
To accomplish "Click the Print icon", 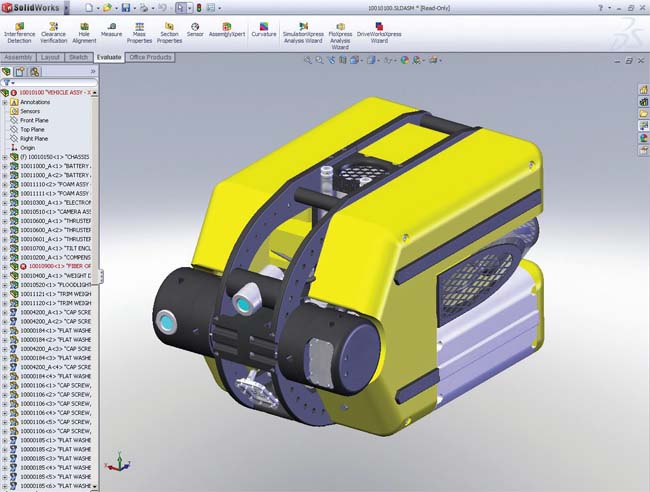I will pos(144,7).
